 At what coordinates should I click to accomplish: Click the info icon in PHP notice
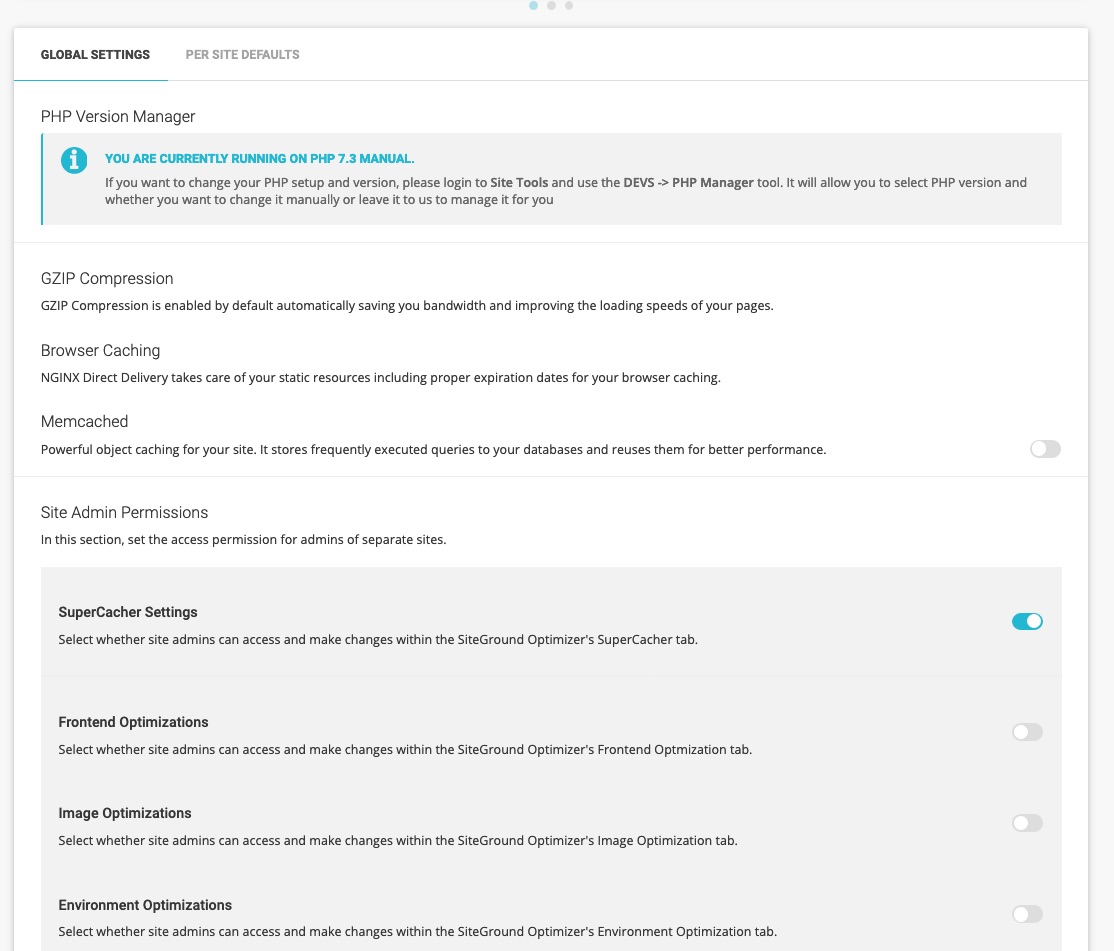pyautogui.click(x=74, y=161)
